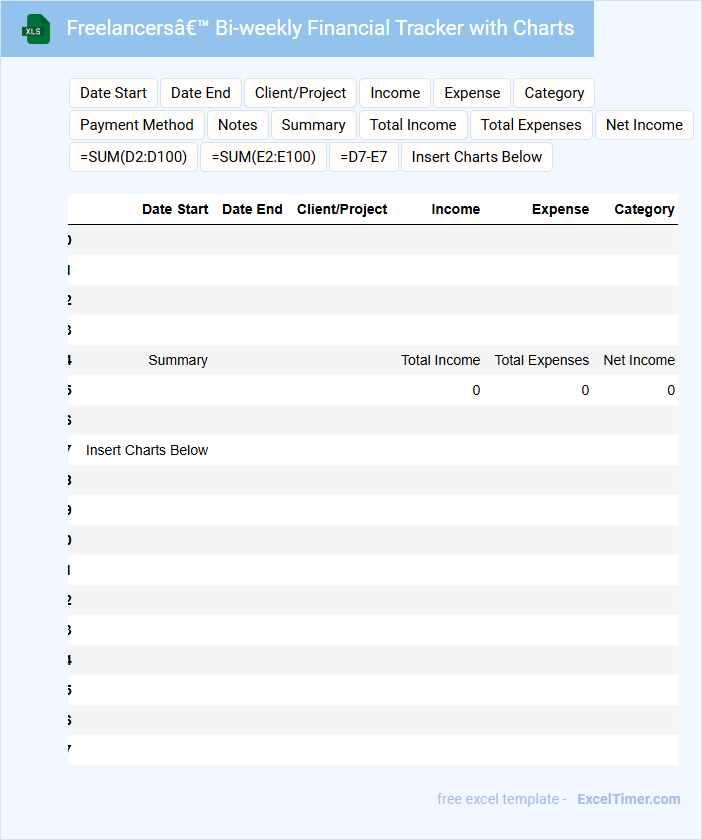Select the =D7-E7 formula tag

(363, 157)
